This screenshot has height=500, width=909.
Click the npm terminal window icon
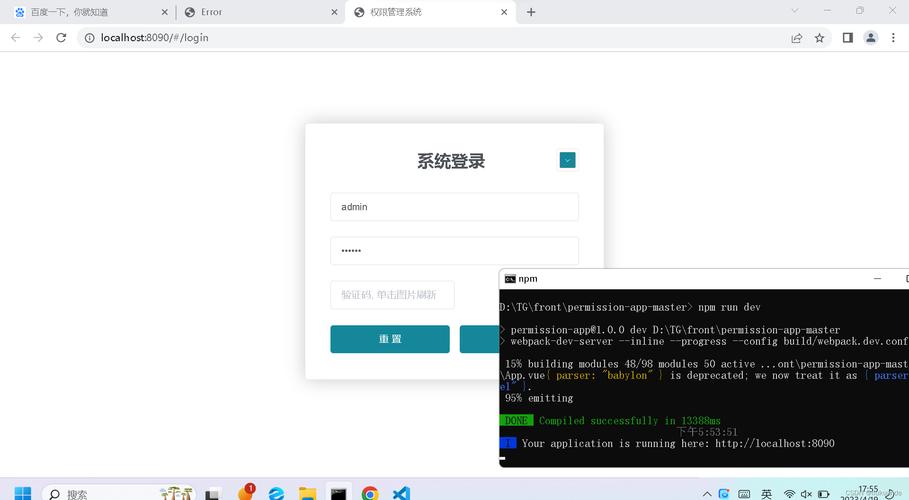point(510,279)
